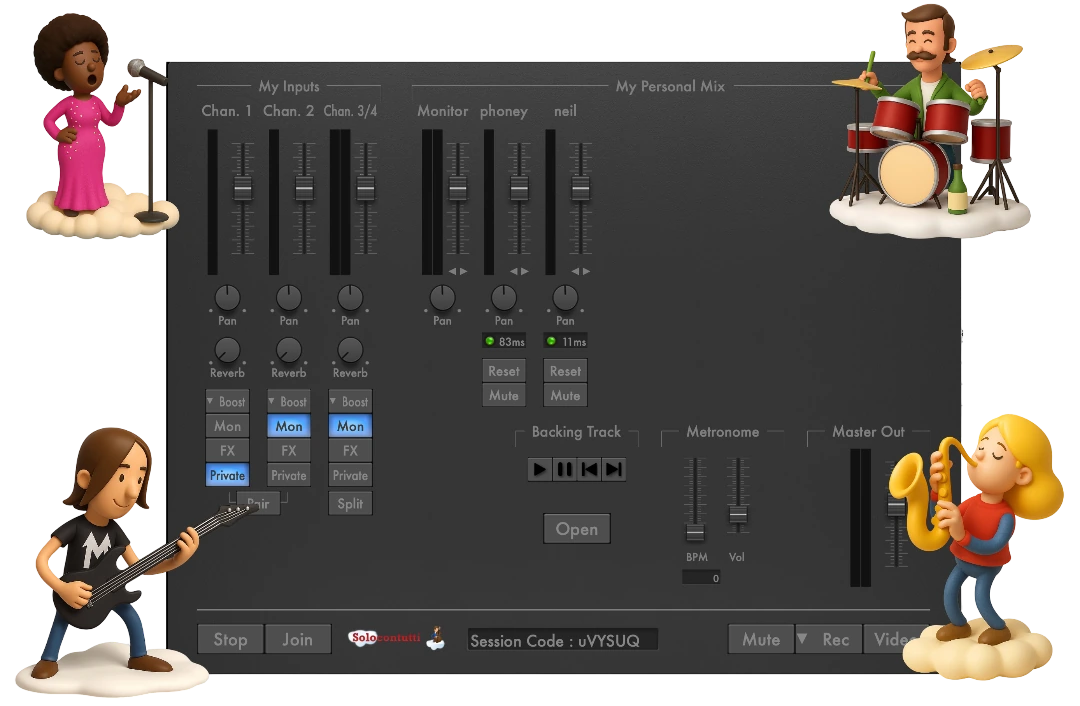1080x706 pixels.
Task: Click the left/right arrows under the phoney fader
Action: point(519,271)
